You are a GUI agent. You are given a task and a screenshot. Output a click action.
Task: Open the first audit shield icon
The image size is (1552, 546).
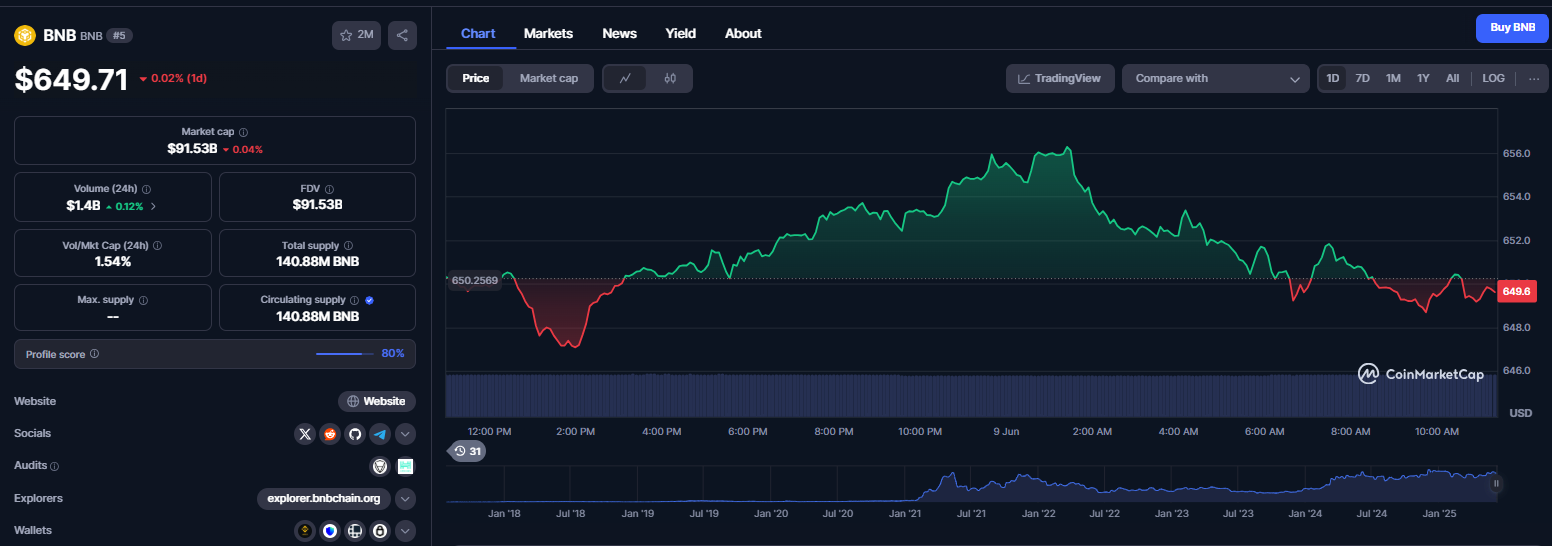click(380, 466)
